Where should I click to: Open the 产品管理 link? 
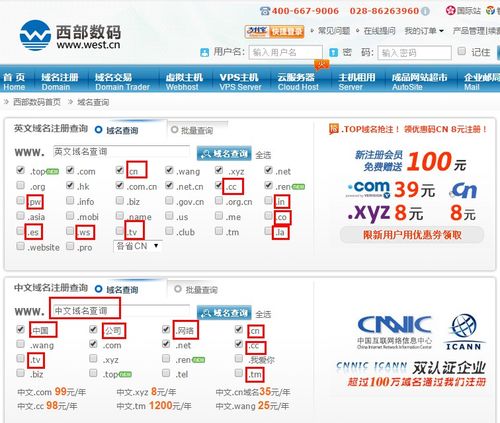469,31
